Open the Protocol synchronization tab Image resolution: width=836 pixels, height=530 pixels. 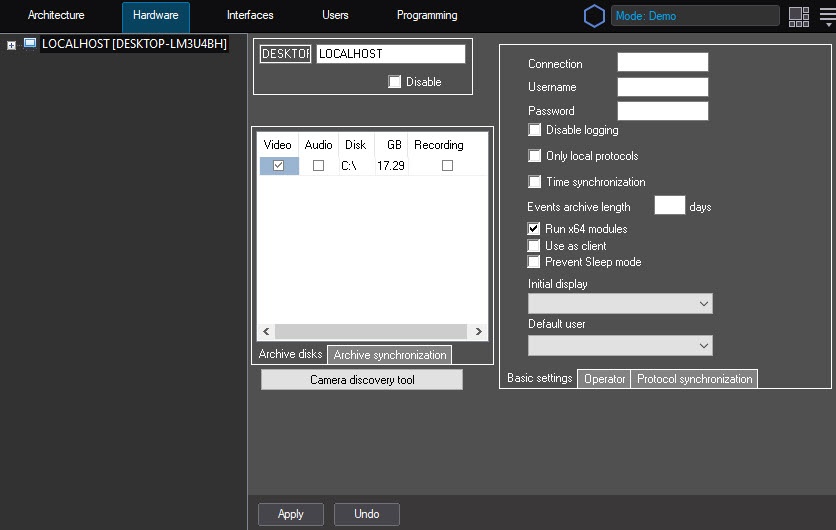tap(694, 379)
